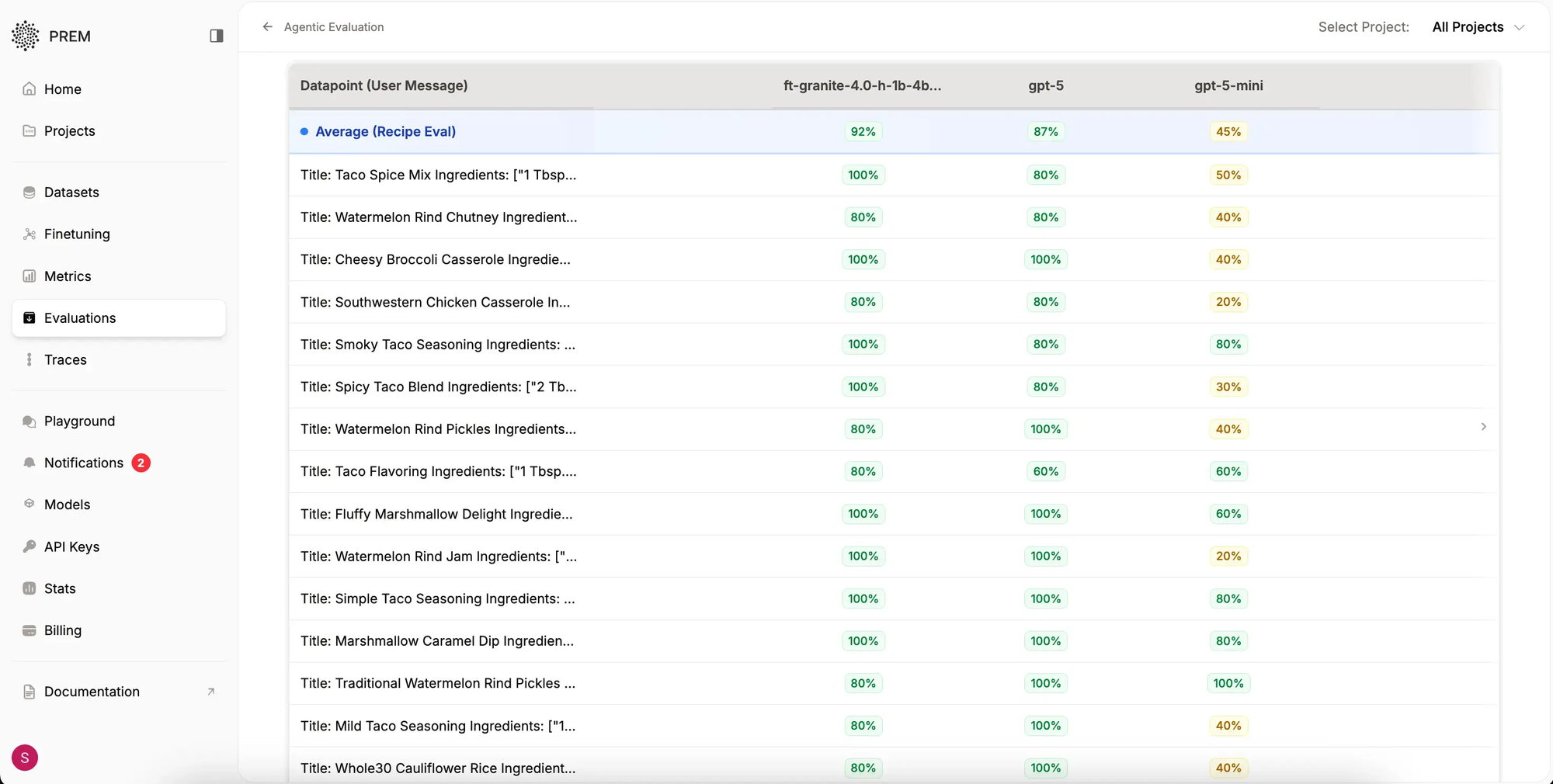Open the API Keys section
This screenshot has height=784, width=1553.
pos(71,546)
